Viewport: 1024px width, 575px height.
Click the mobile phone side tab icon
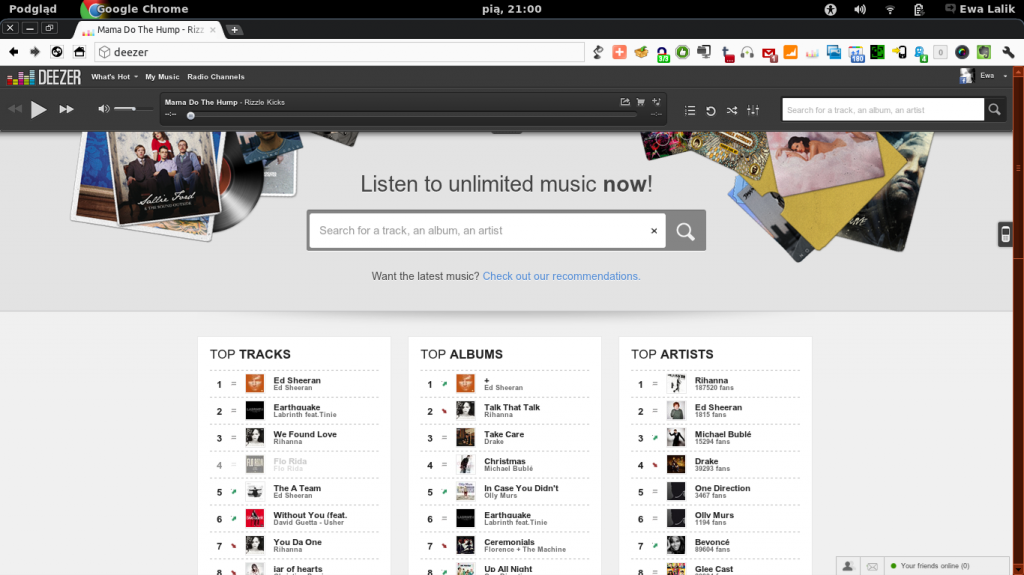1005,234
